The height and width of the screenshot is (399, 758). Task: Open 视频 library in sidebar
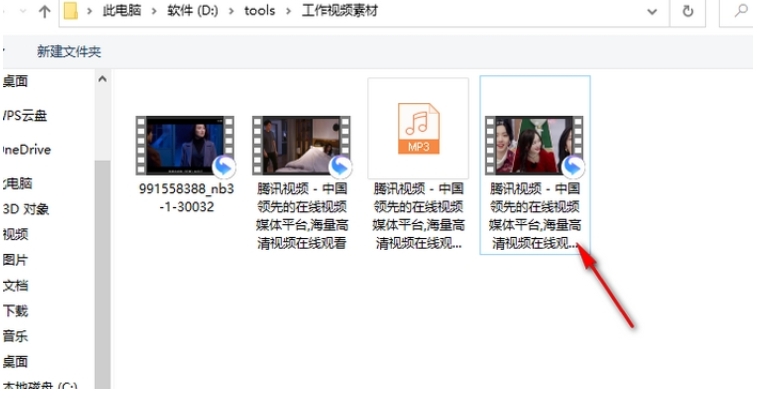click(x=15, y=234)
